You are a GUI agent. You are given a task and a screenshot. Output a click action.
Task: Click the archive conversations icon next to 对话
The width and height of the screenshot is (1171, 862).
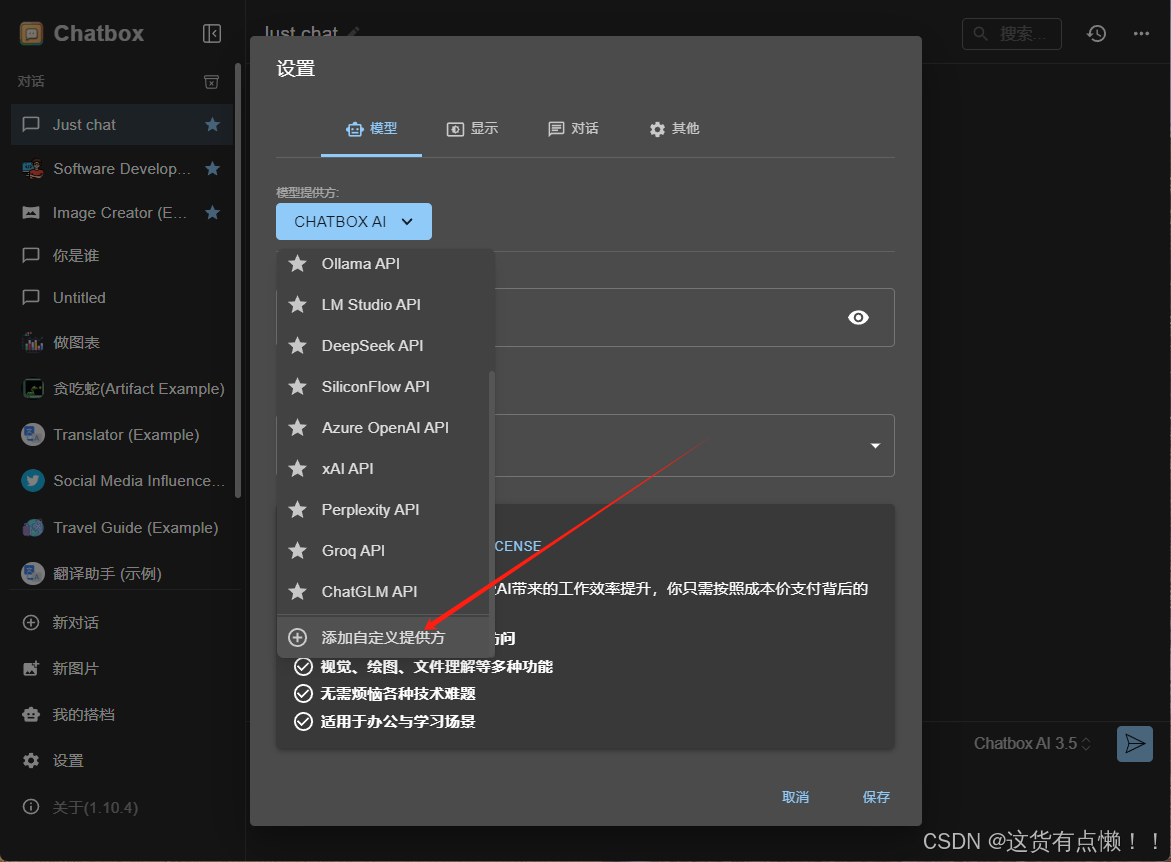212,81
